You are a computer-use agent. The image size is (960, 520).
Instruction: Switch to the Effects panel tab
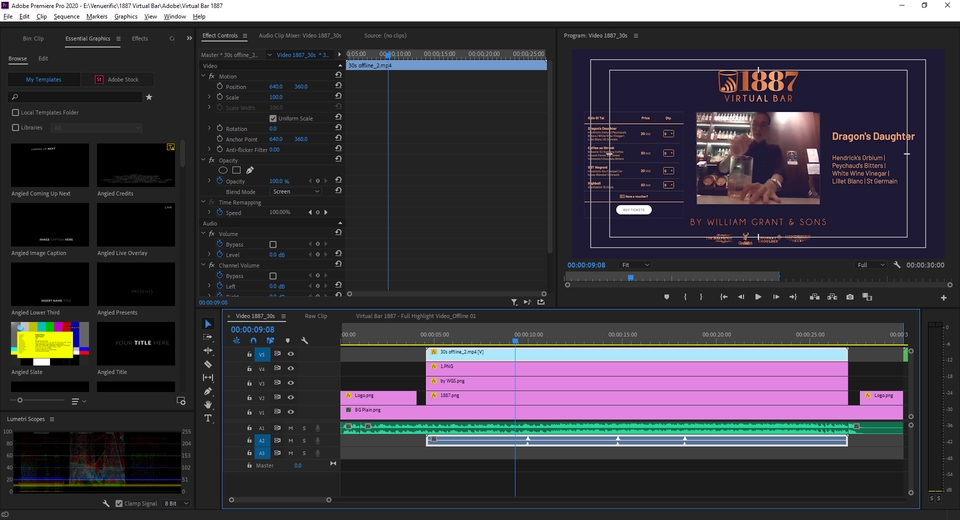coord(140,39)
